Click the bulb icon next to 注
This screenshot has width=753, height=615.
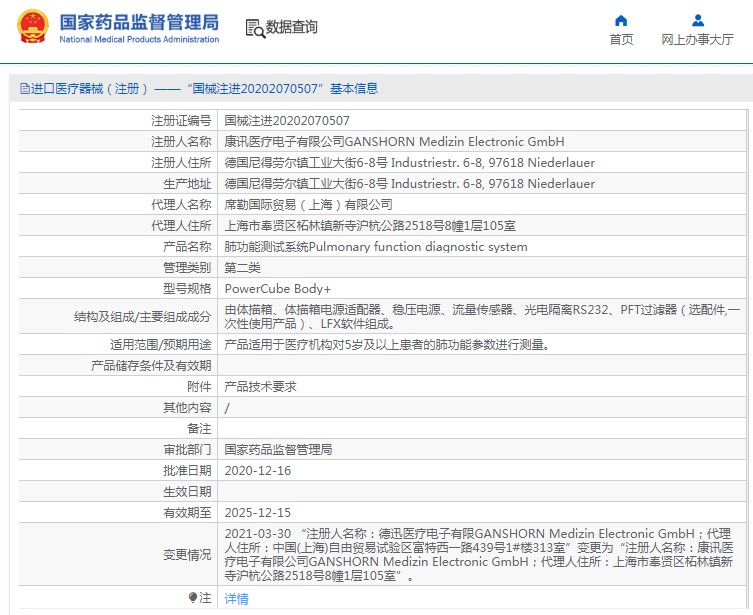coord(193,598)
